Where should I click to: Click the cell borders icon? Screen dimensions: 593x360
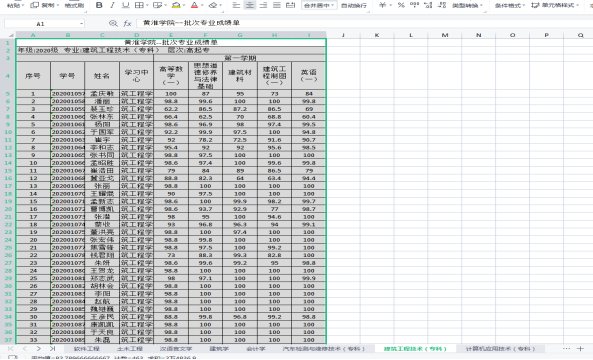pyautogui.click(x=139, y=5)
